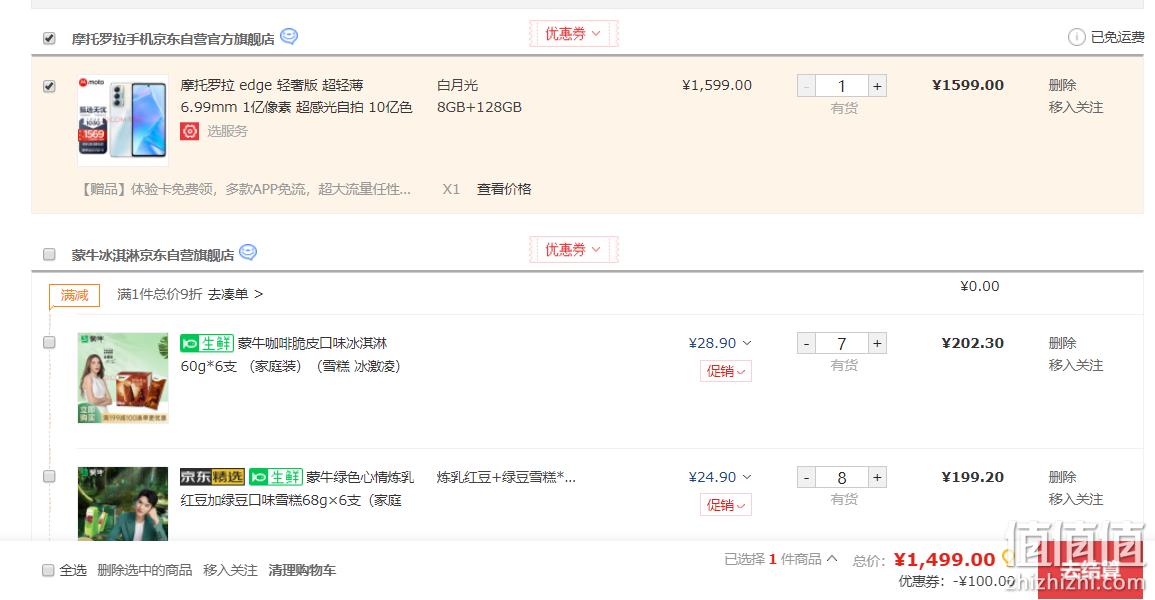Open chat with the Motorola flagship store

(x=289, y=36)
